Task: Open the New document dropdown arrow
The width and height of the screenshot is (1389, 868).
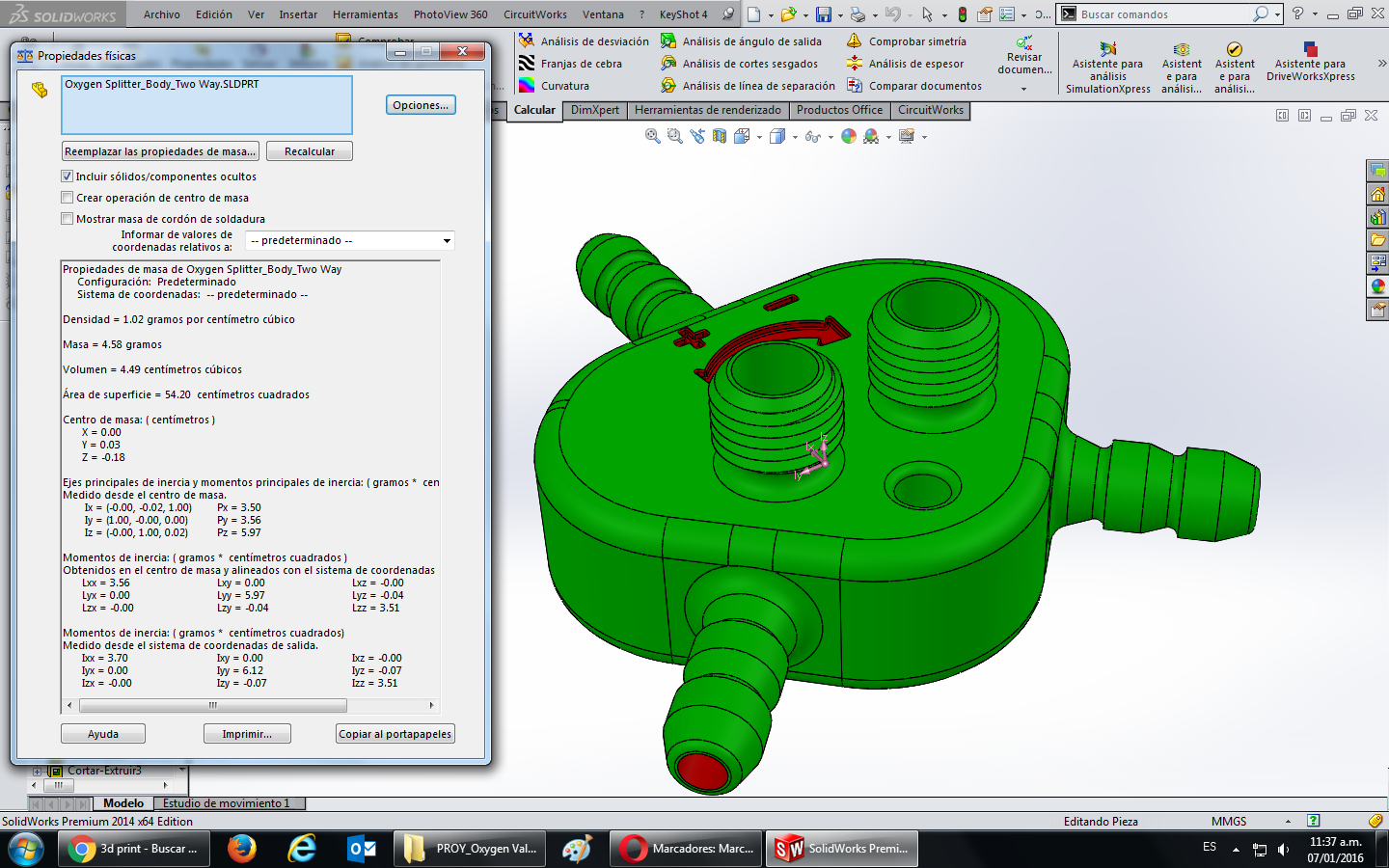Action: click(770, 15)
